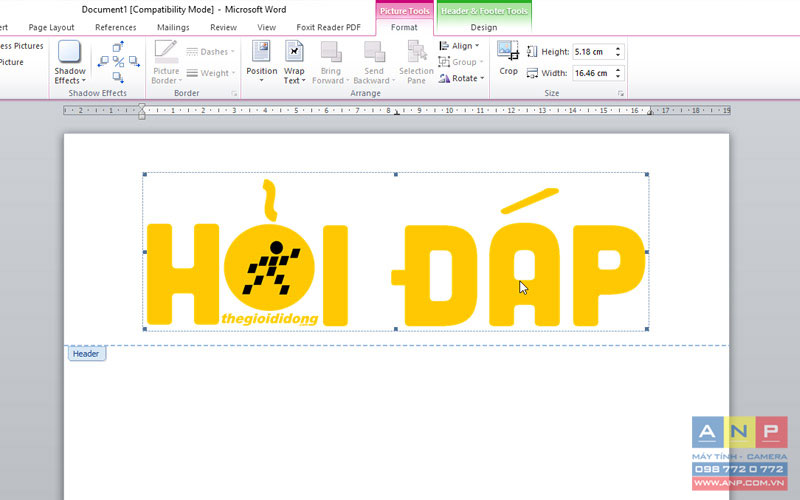The width and height of the screenshot is (800, 500).
Task: Nudge shadow left icon
Action: 103,62
